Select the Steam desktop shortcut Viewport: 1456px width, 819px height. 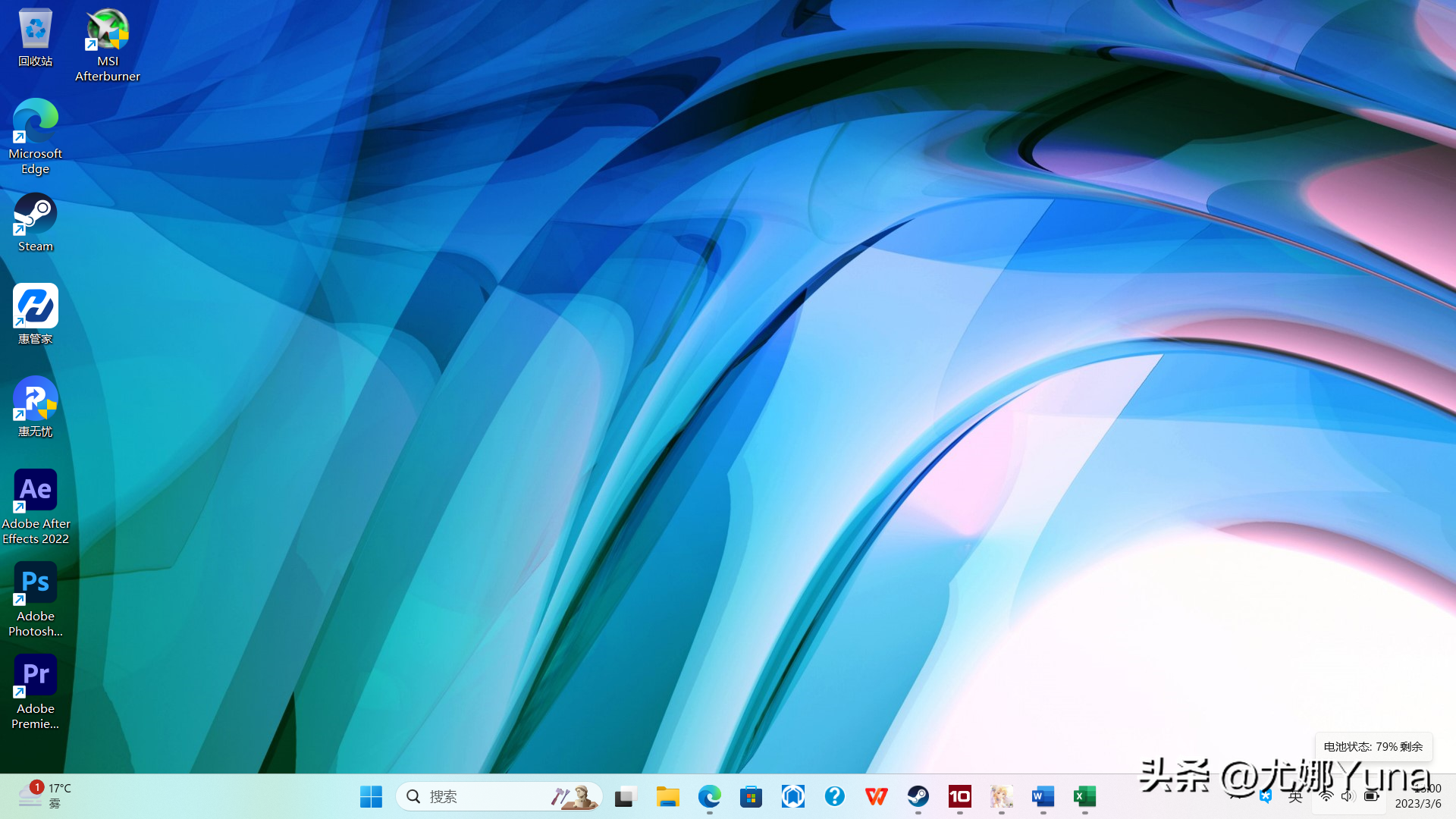(35, 222)
